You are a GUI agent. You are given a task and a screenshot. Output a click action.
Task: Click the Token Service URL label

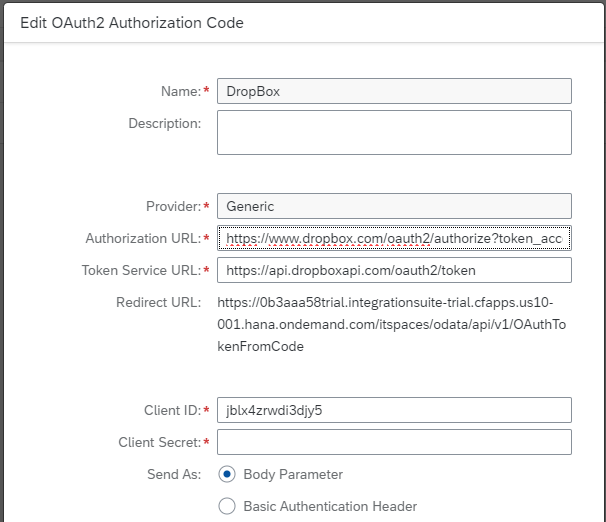point(140,270)
